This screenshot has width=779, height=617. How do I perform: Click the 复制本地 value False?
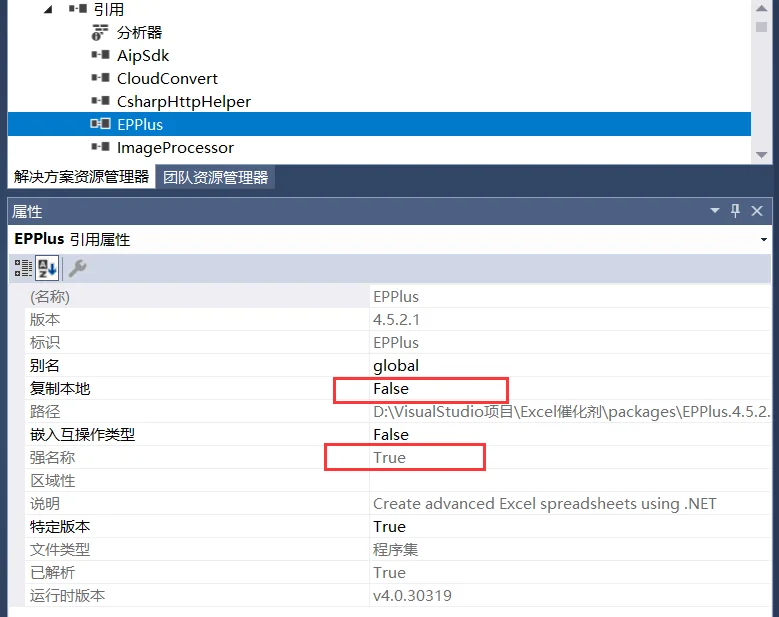[391, 388]
